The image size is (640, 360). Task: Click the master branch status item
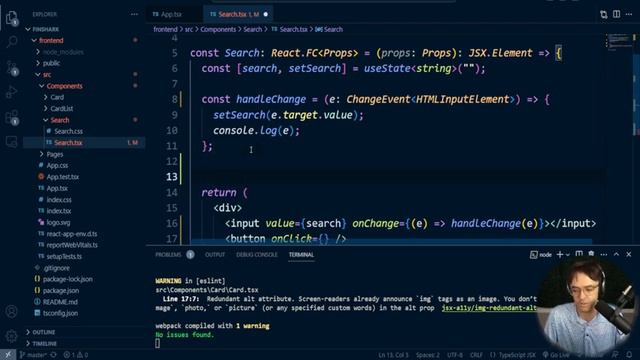tap(33, 355)
